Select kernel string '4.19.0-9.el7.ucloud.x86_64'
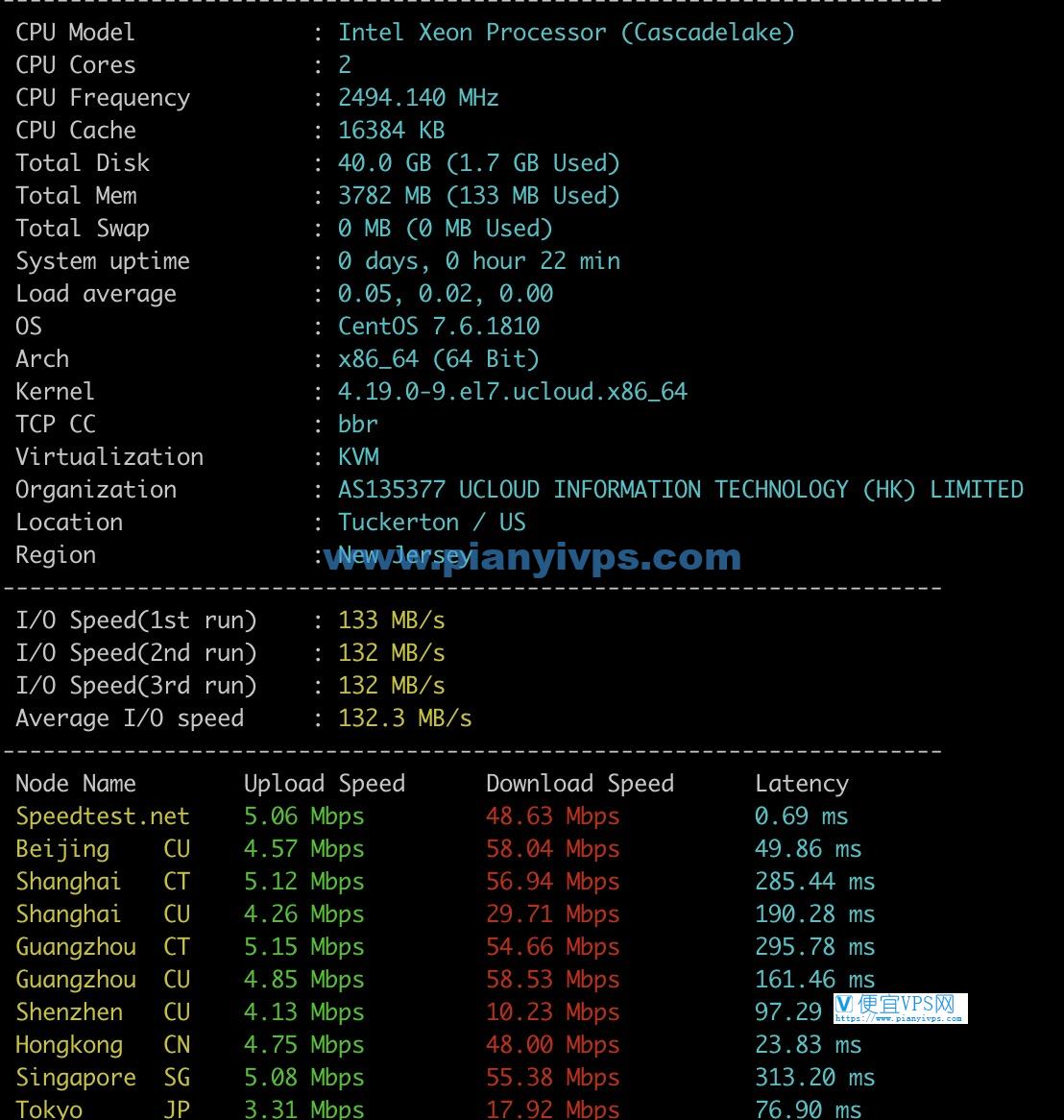Viewport: 1064px width, 1120px height. pyautogui.click(x=512, y=392)
